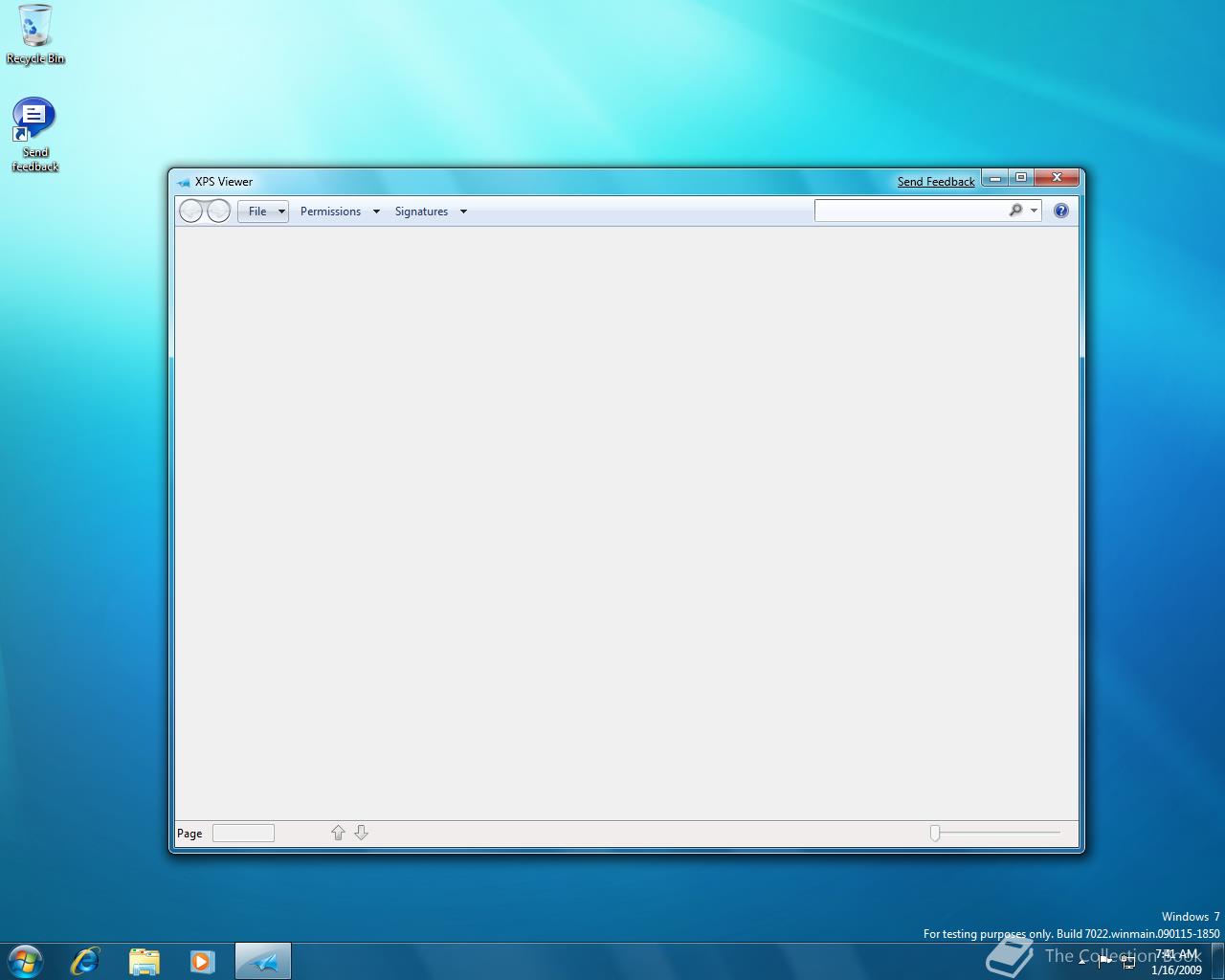Click the Forward navigation button in XPS Viewer
This screenshot has width=1225, height=980.
(219, 211)
